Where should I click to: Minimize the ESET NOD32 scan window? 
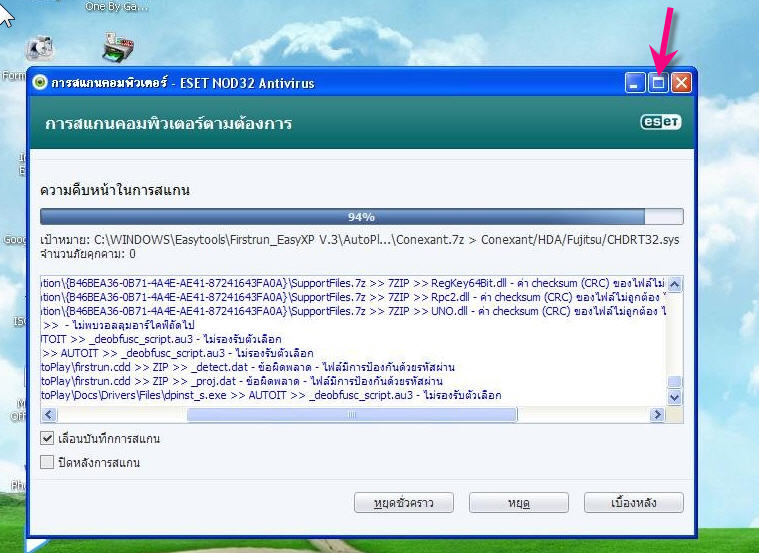tap(635, 83)
